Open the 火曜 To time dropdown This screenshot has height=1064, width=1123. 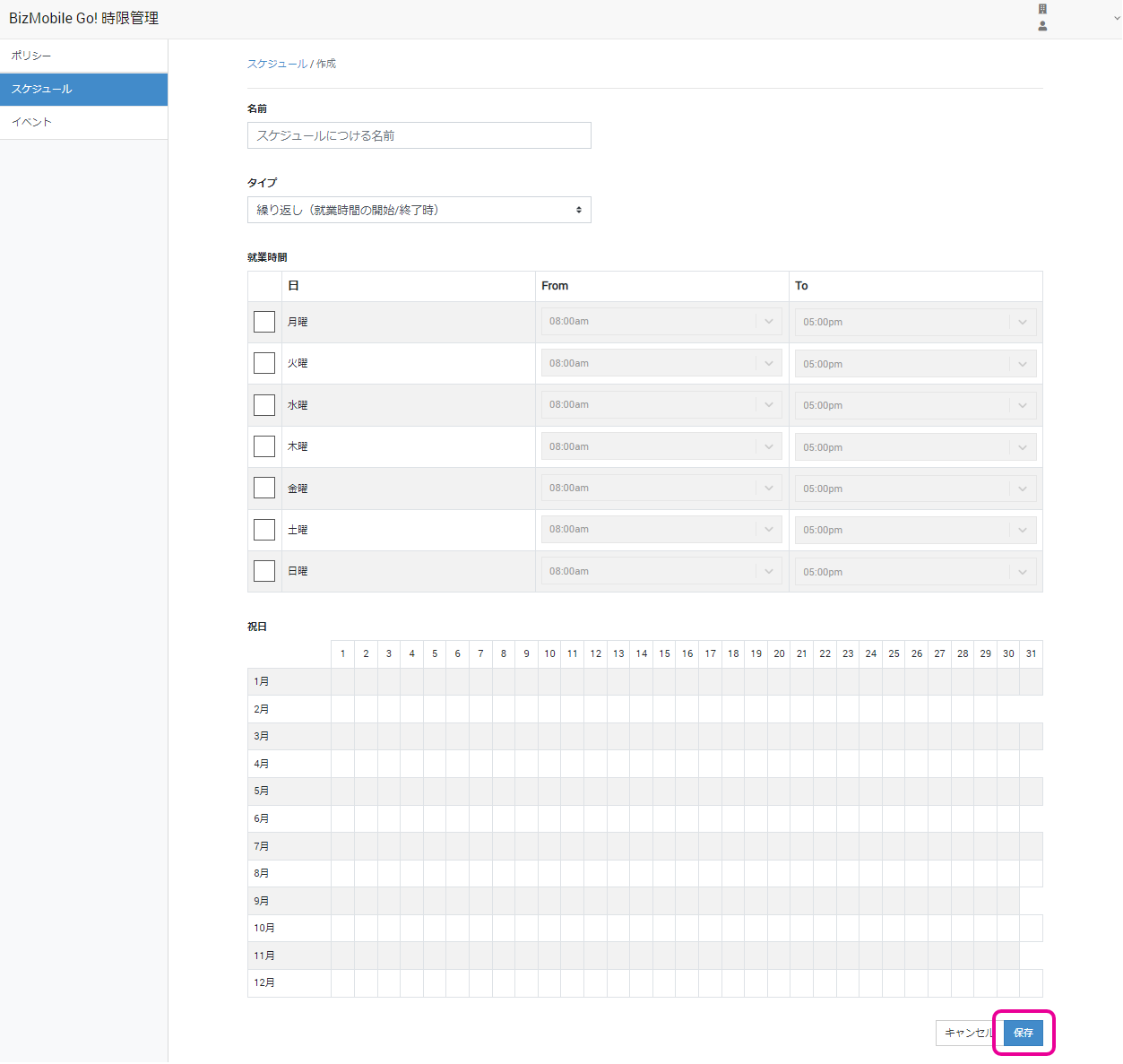click(915, 364)
